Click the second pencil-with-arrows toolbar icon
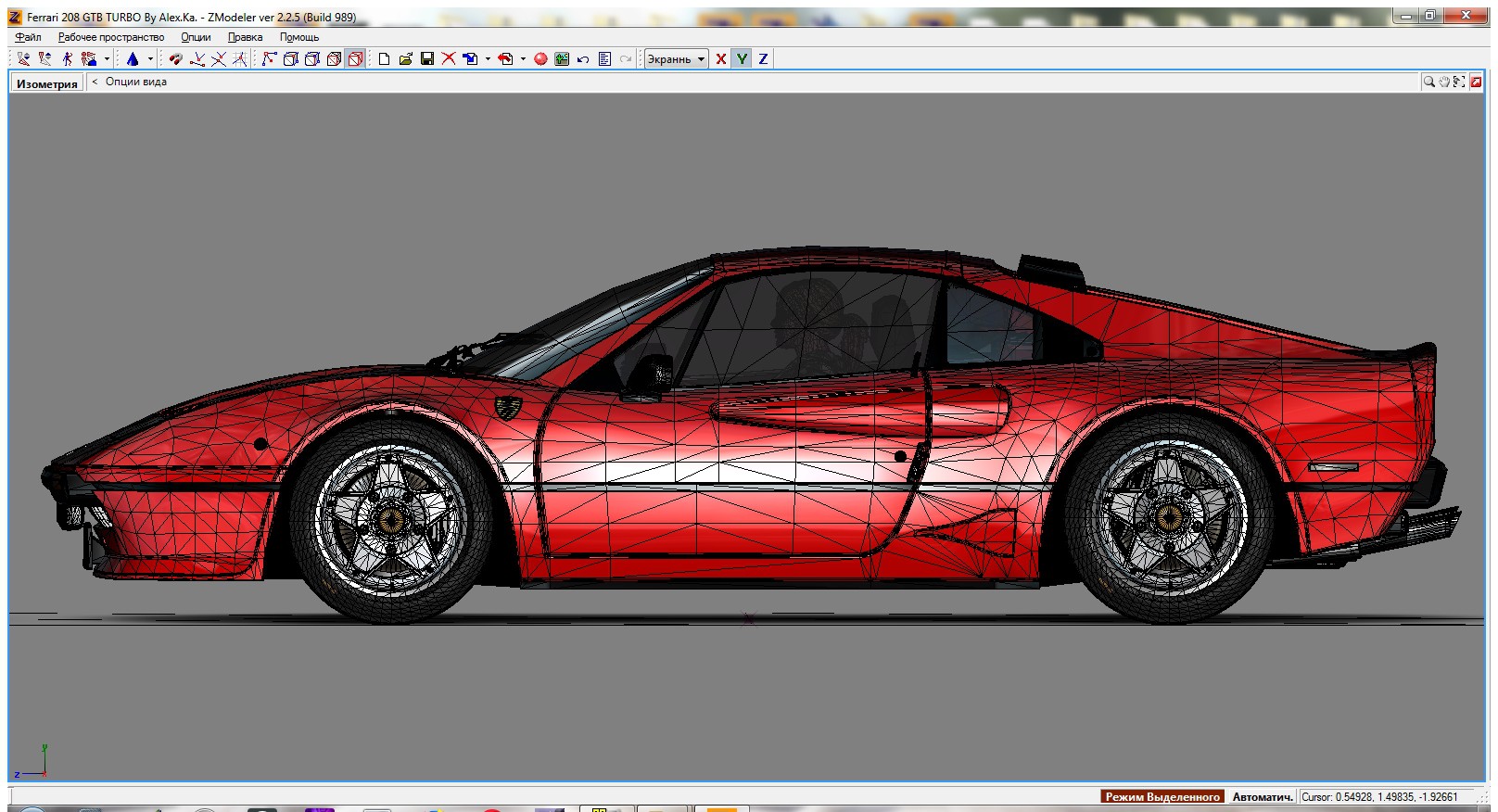1498x812 pixels. 45,59
